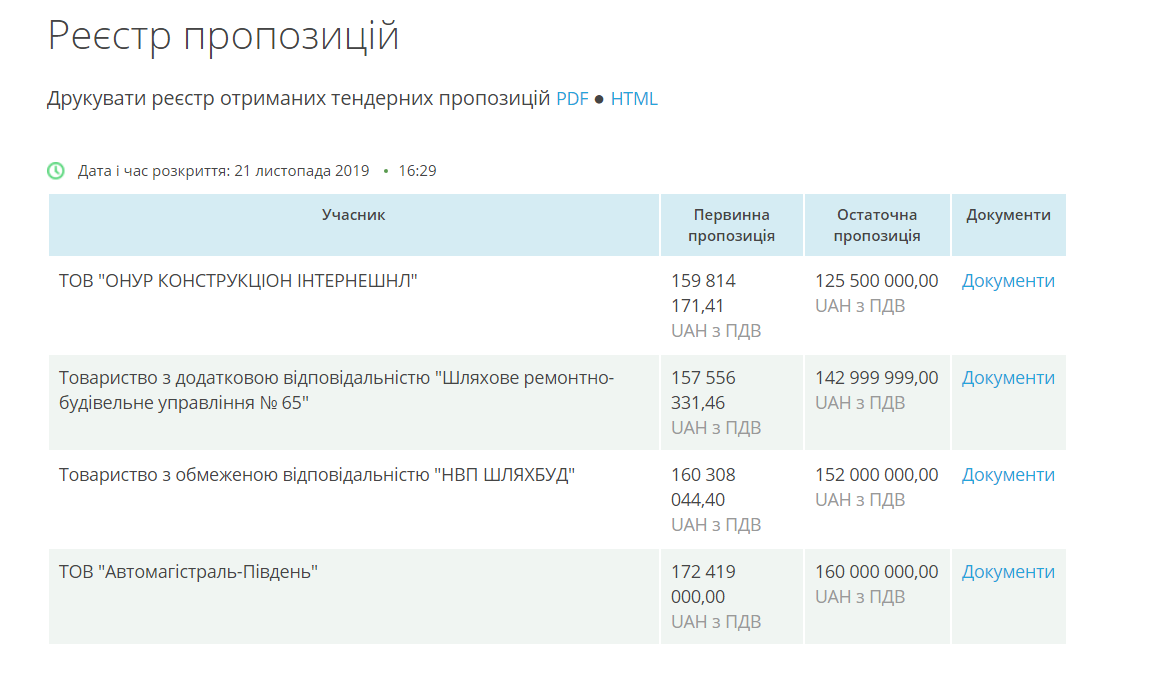1162x691 pixels.
Task: Click the Остаточна пропозиція column header
Action: click(x=877, y=225)
